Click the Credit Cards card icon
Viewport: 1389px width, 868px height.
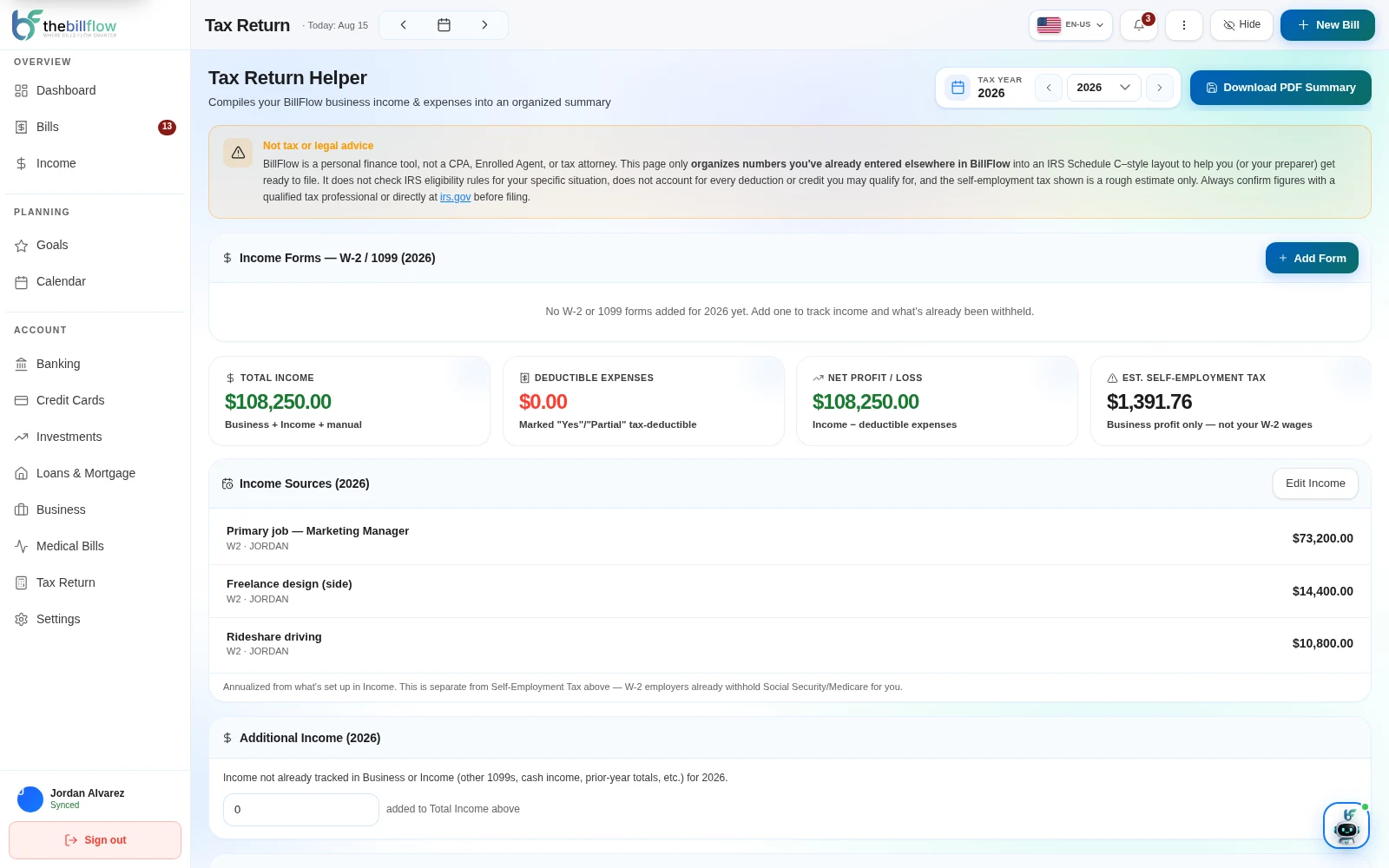22,400
